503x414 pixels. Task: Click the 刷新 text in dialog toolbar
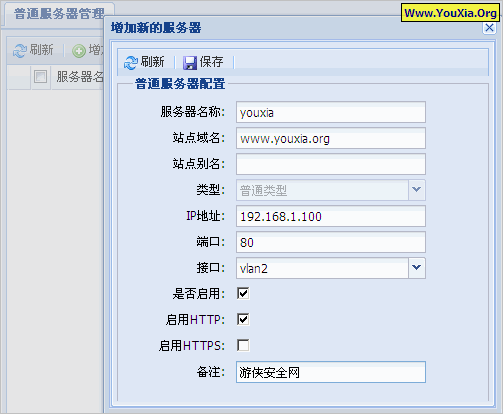[153, 62]
